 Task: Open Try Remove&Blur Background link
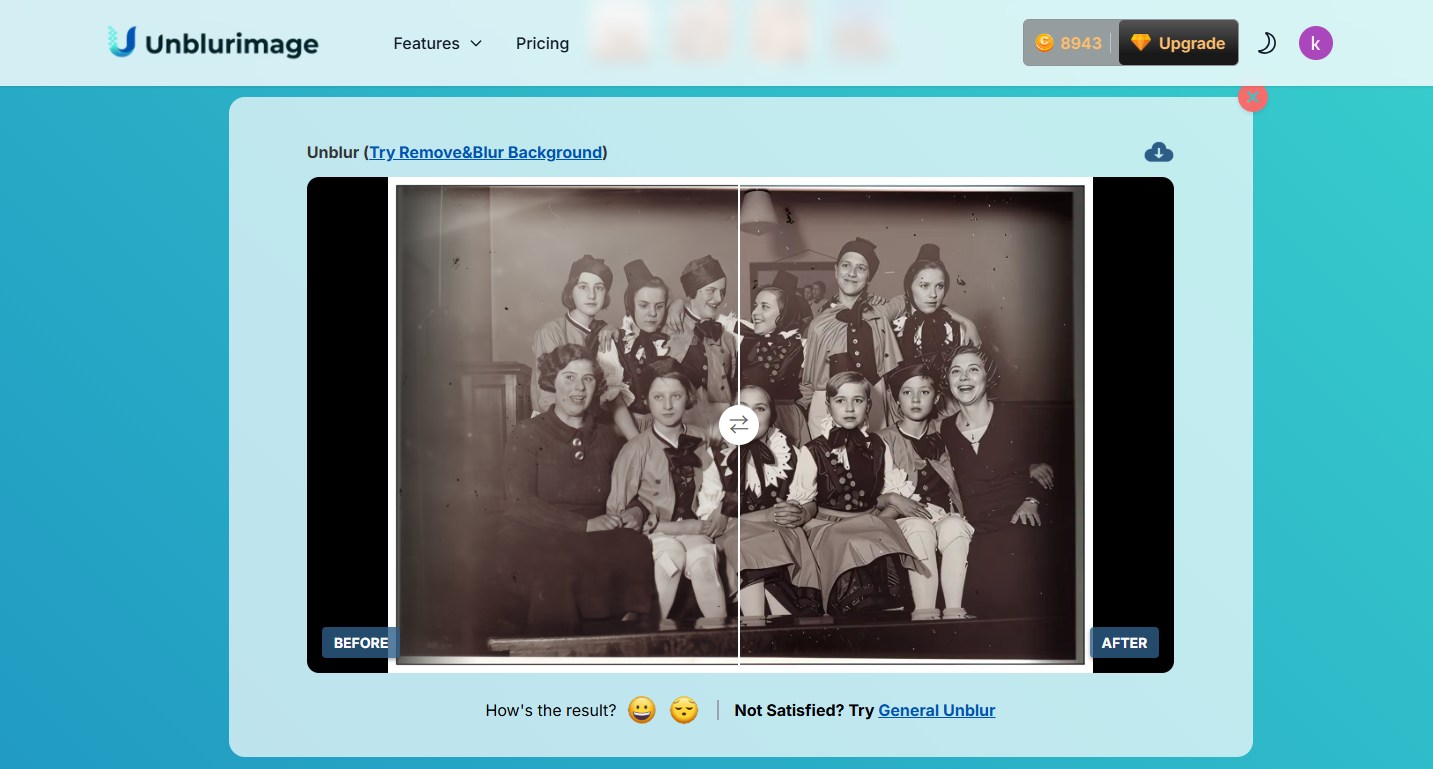click(486, 152)
